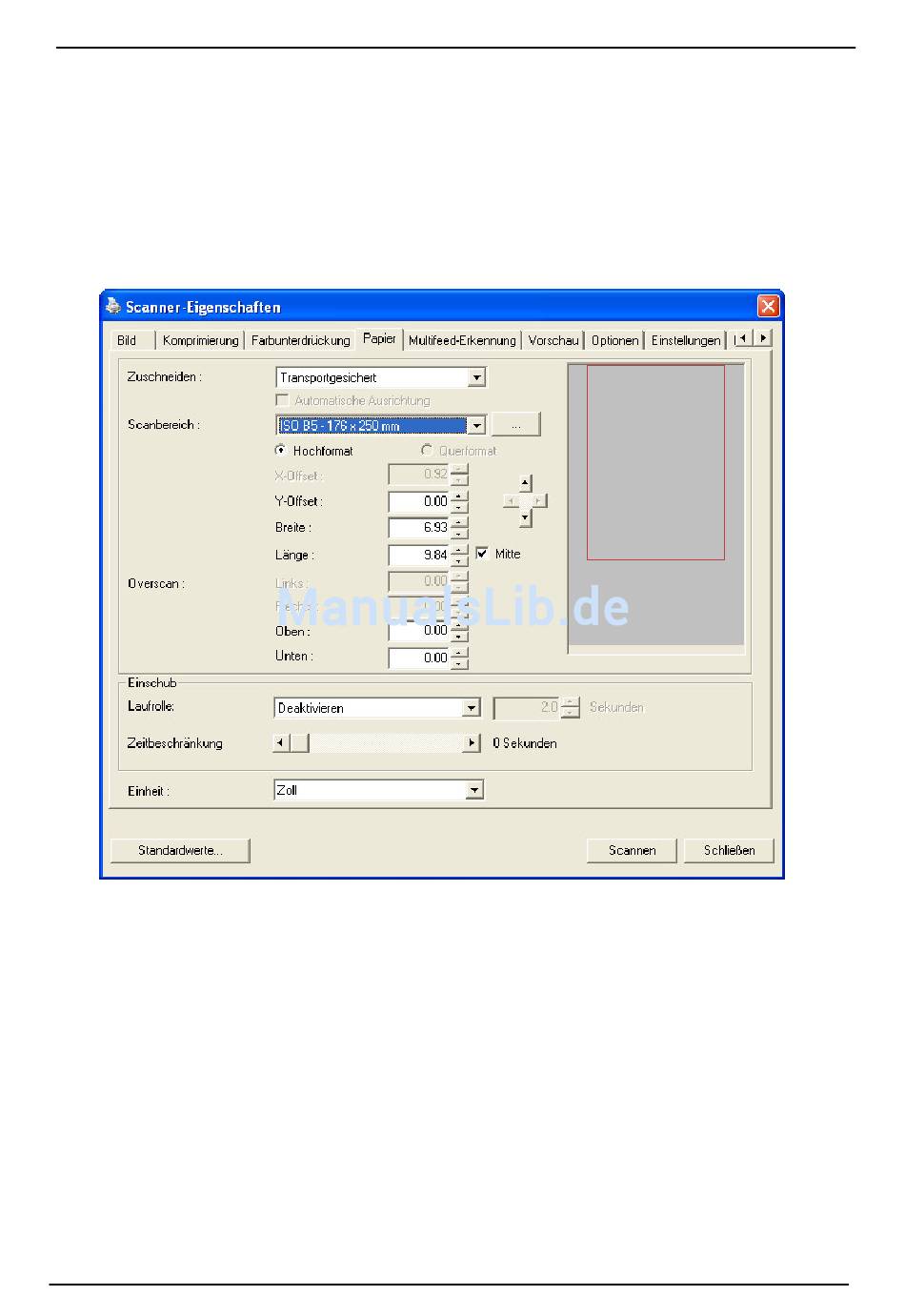Open the Zuschneiden dropdown
Image resolution: width=905 pixels, height=1316 pixels.
click(x=477, y=377)
